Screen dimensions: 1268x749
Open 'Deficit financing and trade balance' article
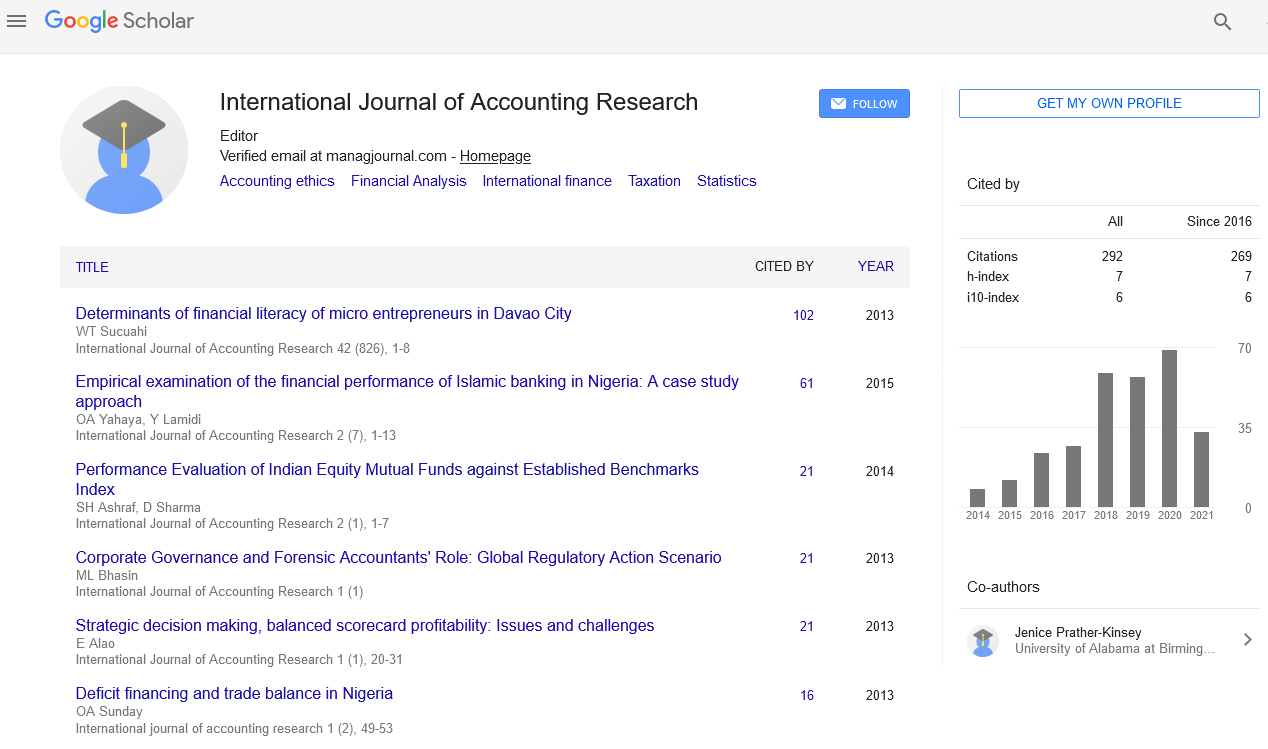(234, 693)
